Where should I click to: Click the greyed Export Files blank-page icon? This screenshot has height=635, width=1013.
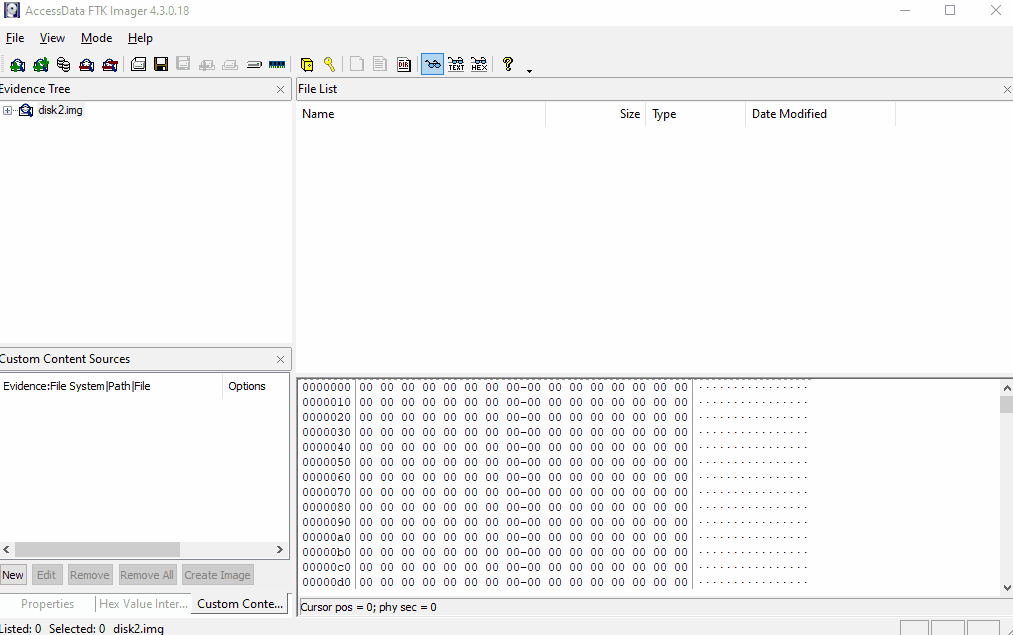tap(357, 64)
